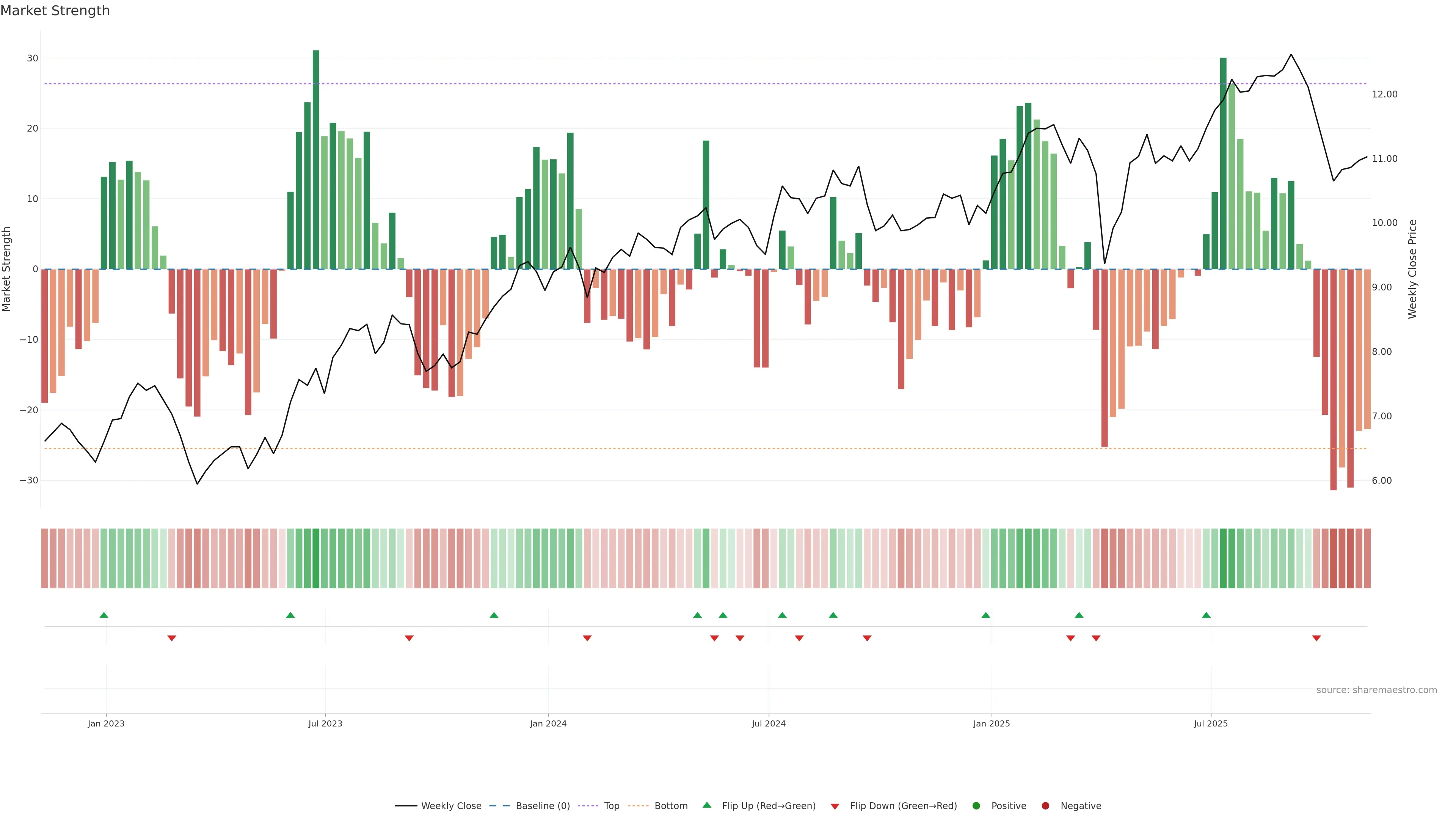
Task: Click the dark green heatmap cell near Jul 2025
Action: (1223, 558)
